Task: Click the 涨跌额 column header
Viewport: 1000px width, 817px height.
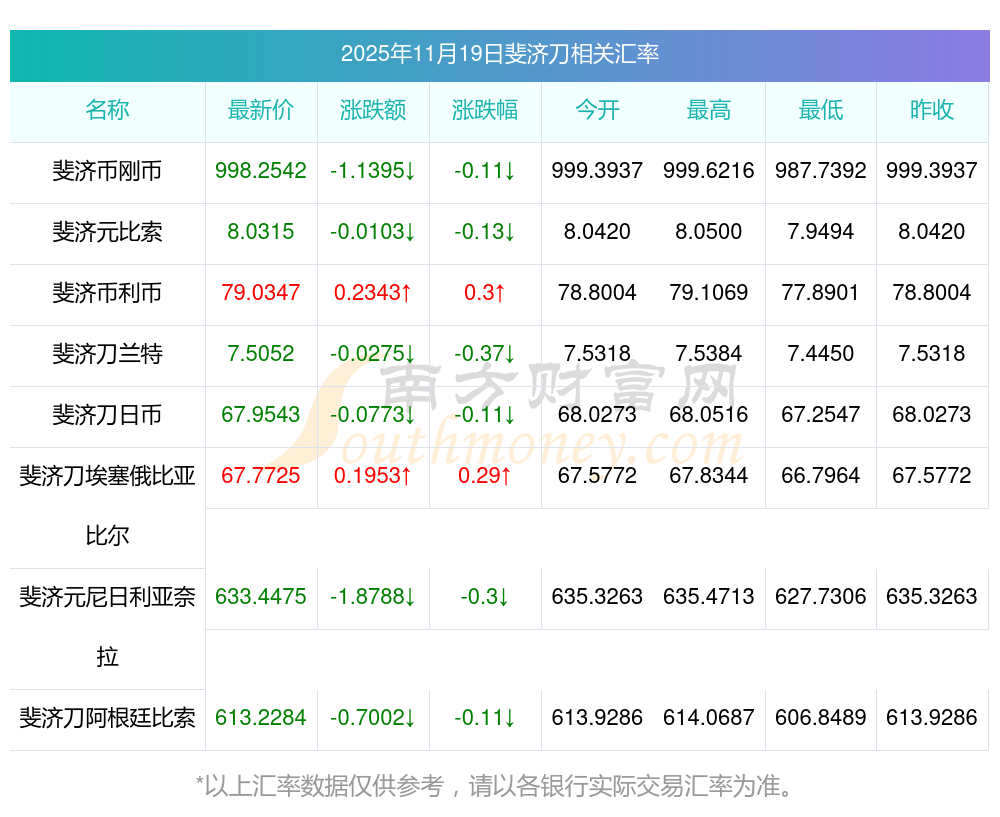Action: (373, 110)
